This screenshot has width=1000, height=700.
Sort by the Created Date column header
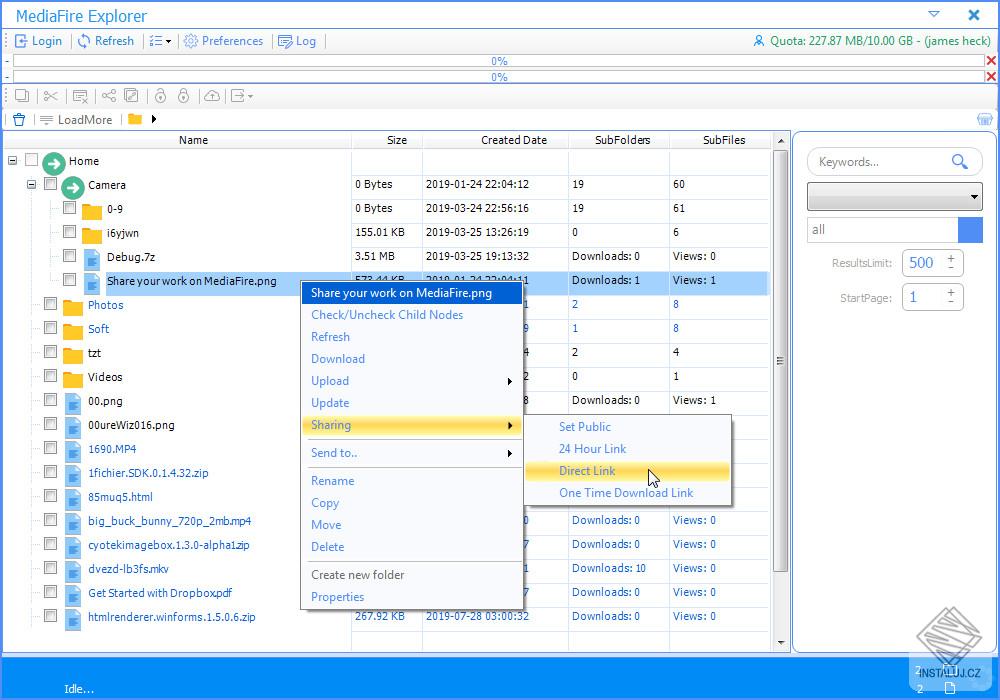point(495,140)
